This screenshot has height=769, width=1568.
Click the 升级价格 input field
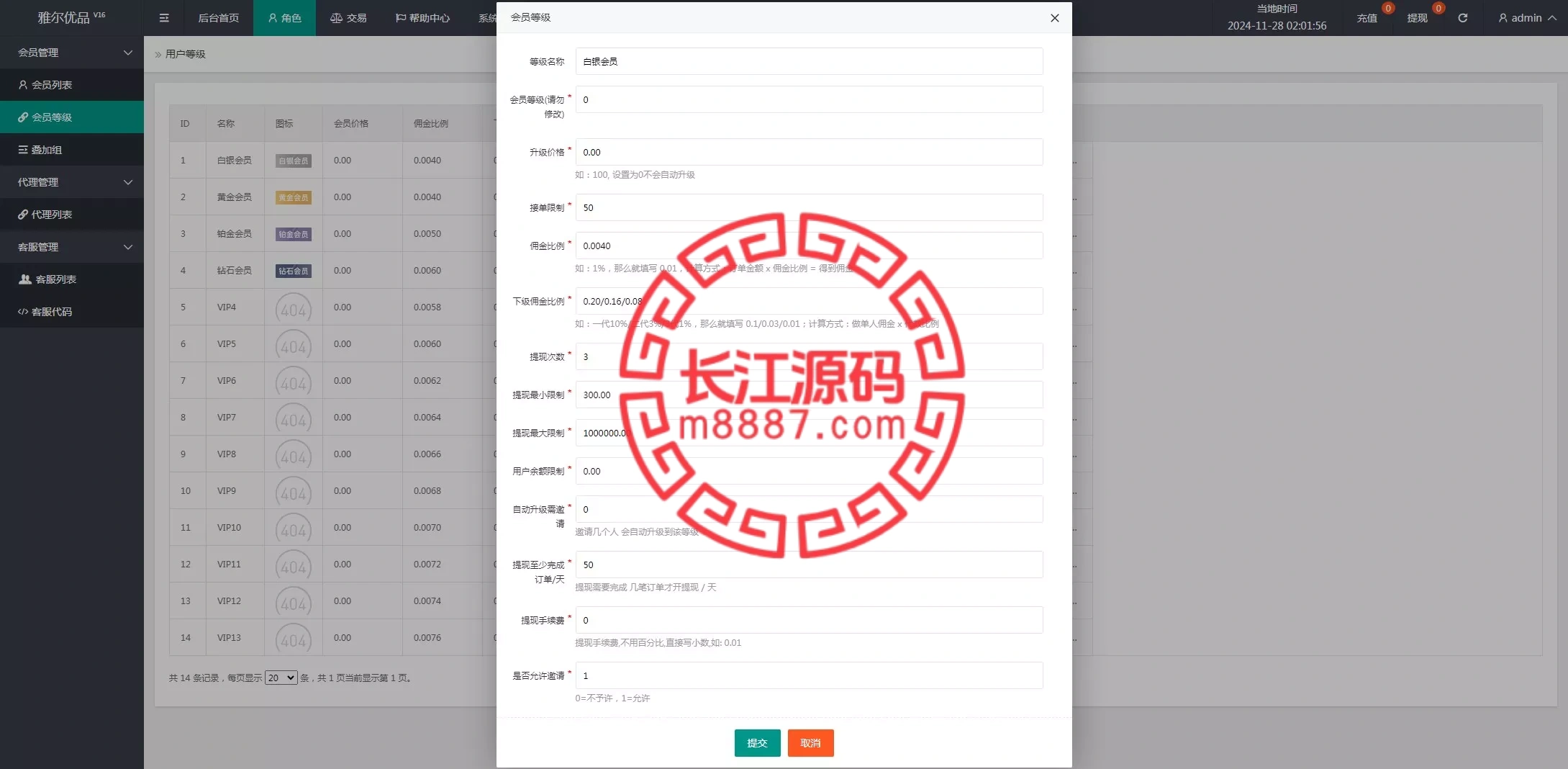pyautogui.click(x=809, y=152)
